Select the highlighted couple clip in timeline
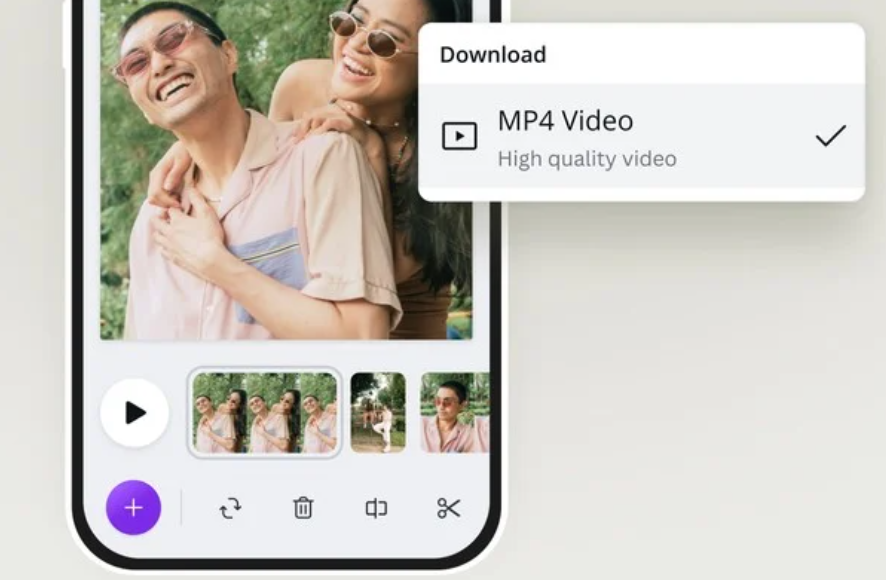Image resolution: width=886 pixels, height=580 pixels. [264, 413]
